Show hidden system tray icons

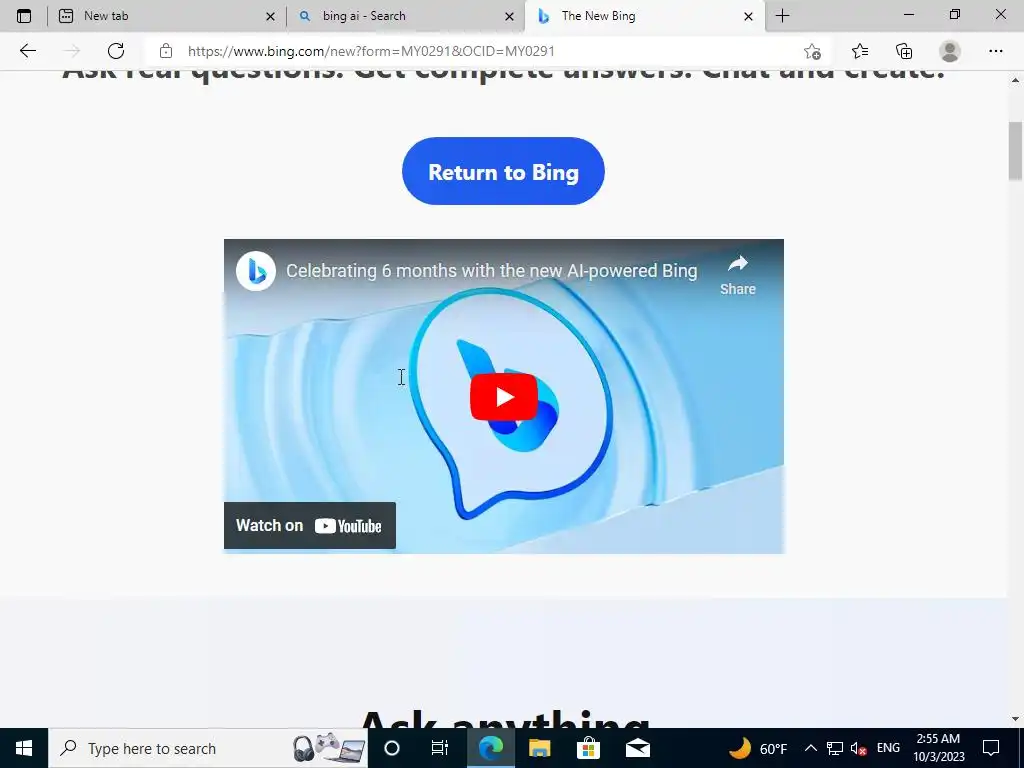point(810,748)
